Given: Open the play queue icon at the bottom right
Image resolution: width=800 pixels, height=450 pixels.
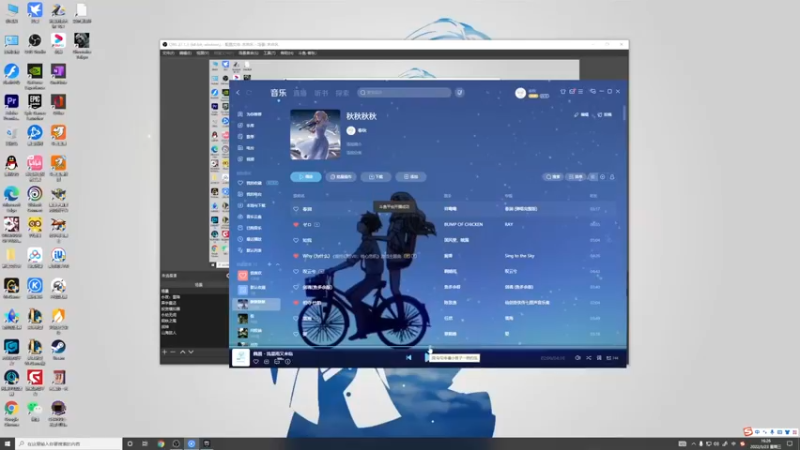Looking at the screenshot, I should click(612, 358).
